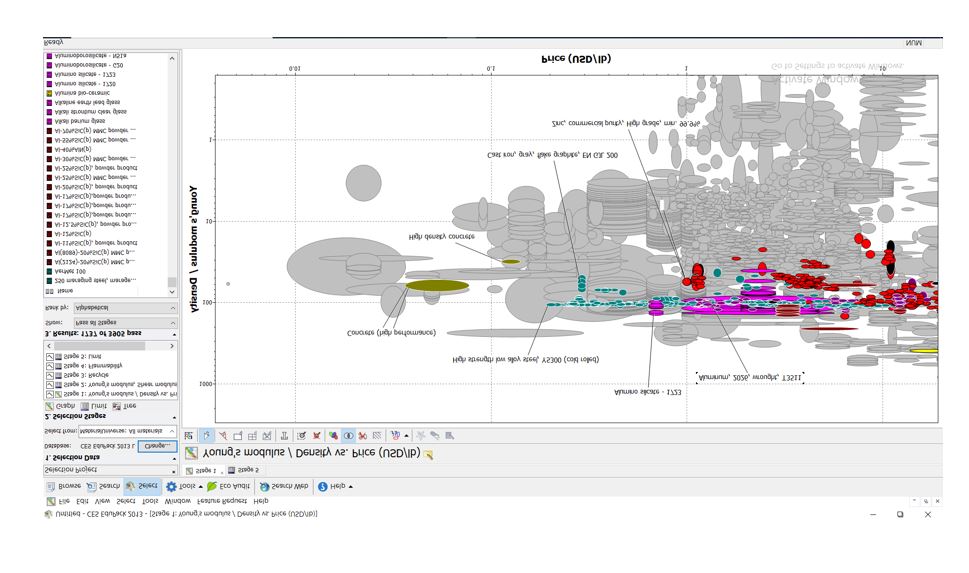This screenshot has width=969, height=573.
Task: Collapse the 3. Results section
Action: (x=174, y=334)
